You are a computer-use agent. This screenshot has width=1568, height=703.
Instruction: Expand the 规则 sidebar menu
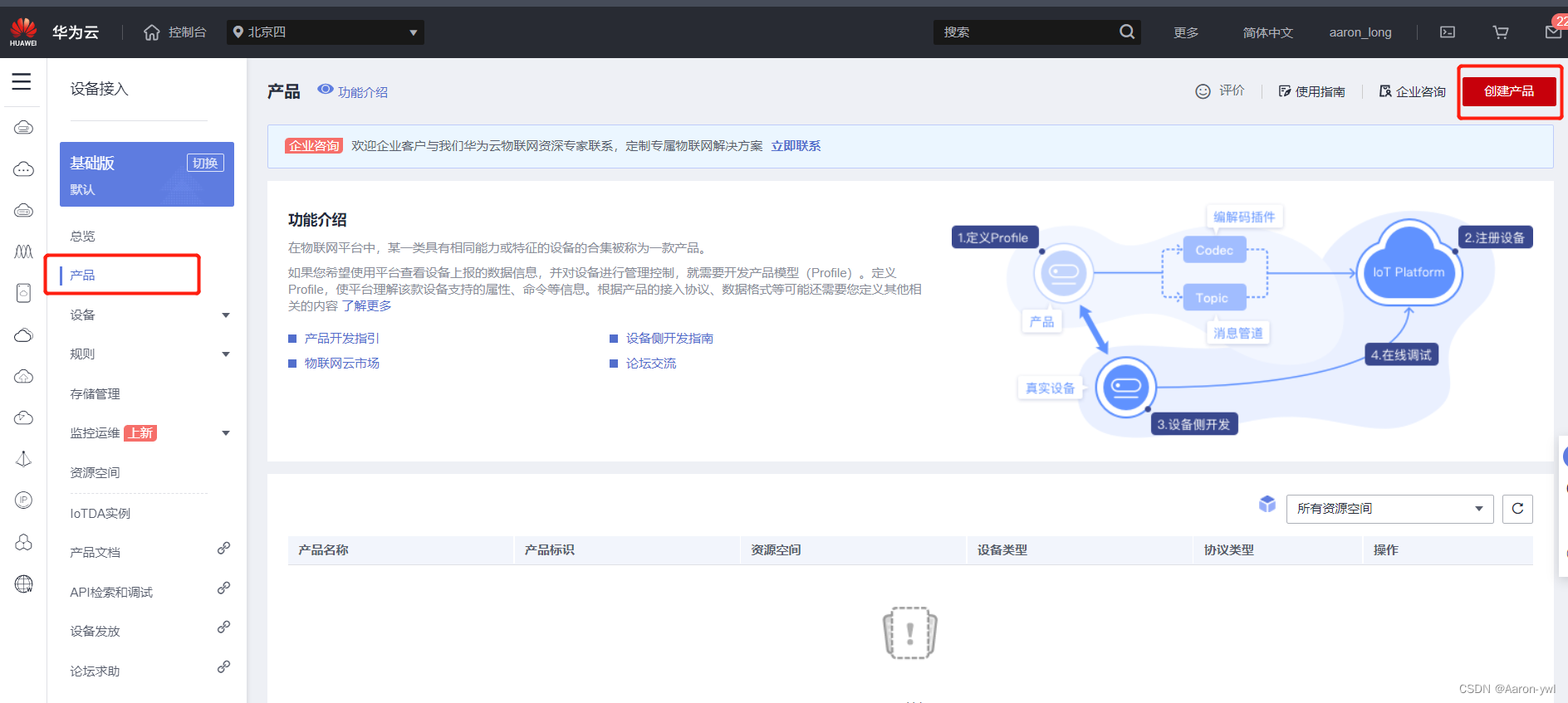pos(226,354)
